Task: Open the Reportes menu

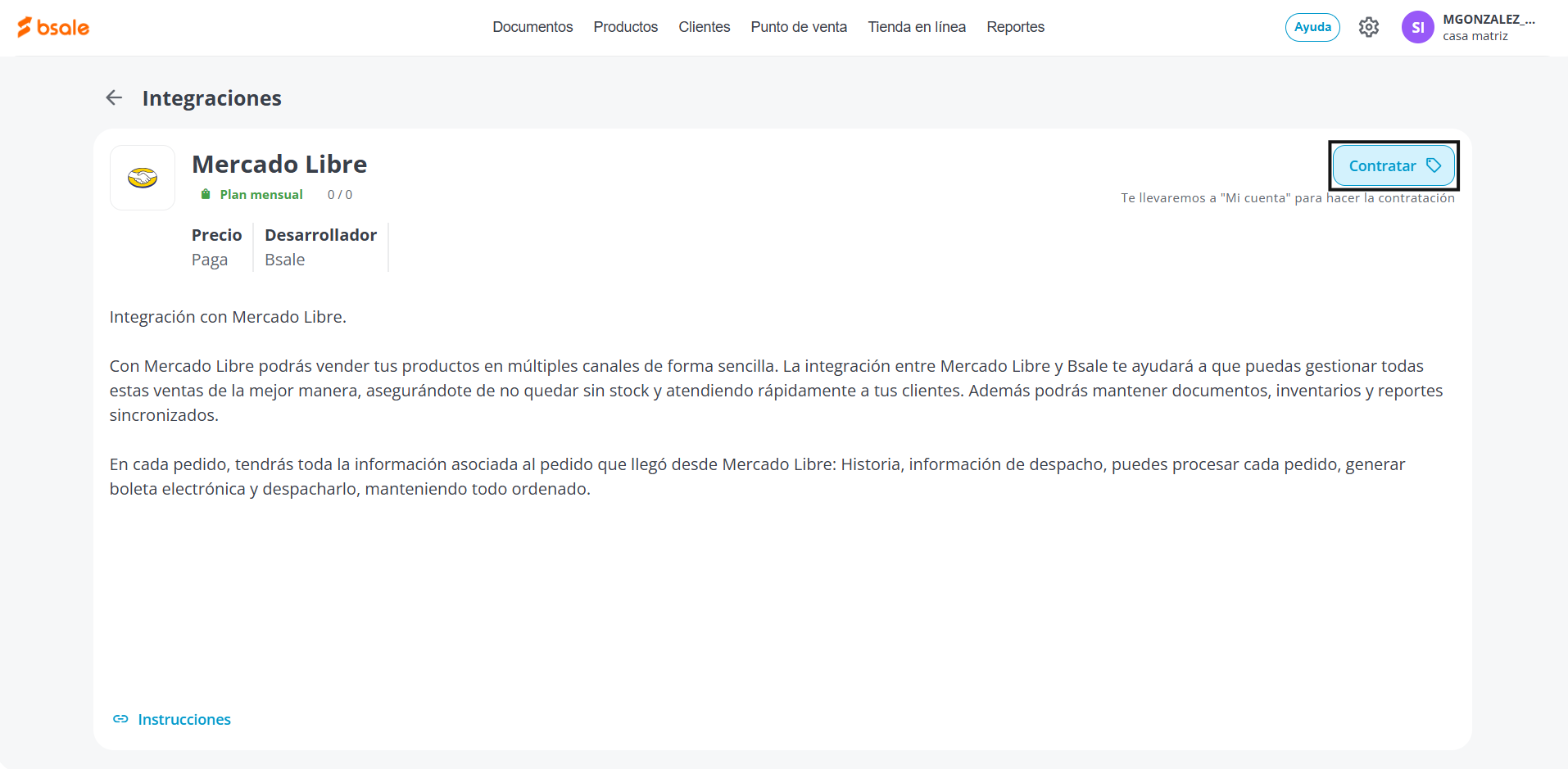Action: tap(1015, 27)
